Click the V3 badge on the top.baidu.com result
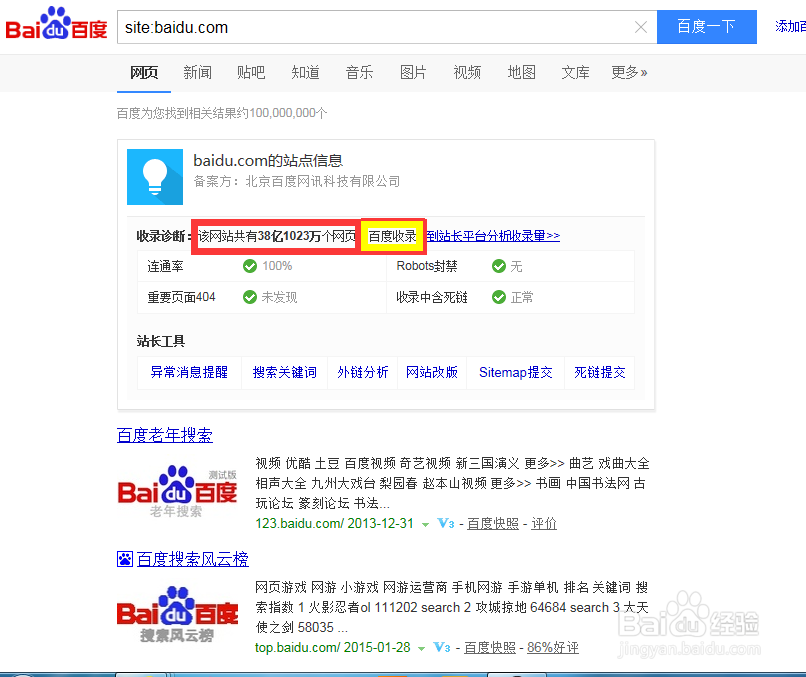Viewport: 806px width, 677px height. coord(442,647)
